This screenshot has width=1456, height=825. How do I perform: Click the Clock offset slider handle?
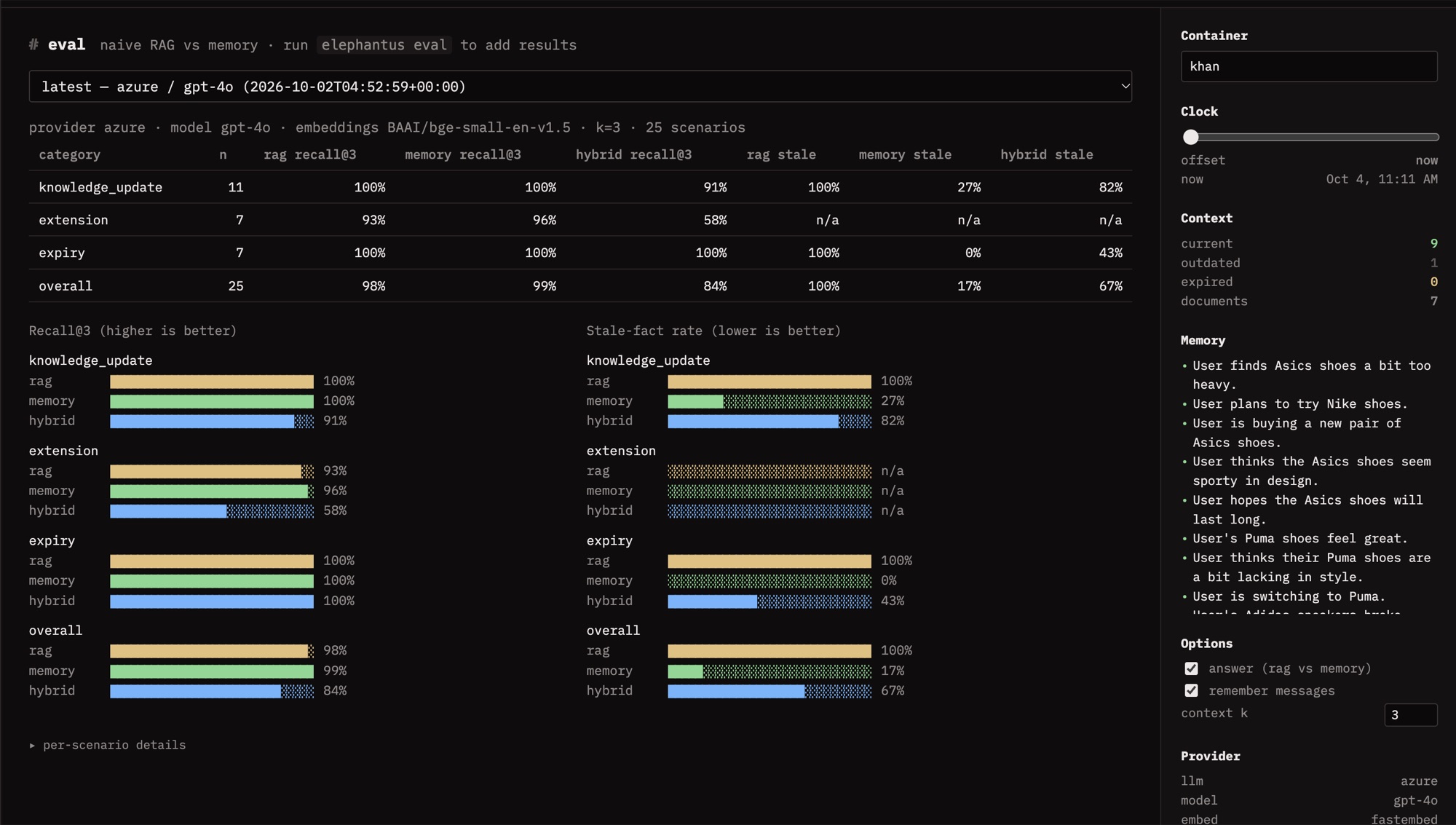coord(1190,137)
